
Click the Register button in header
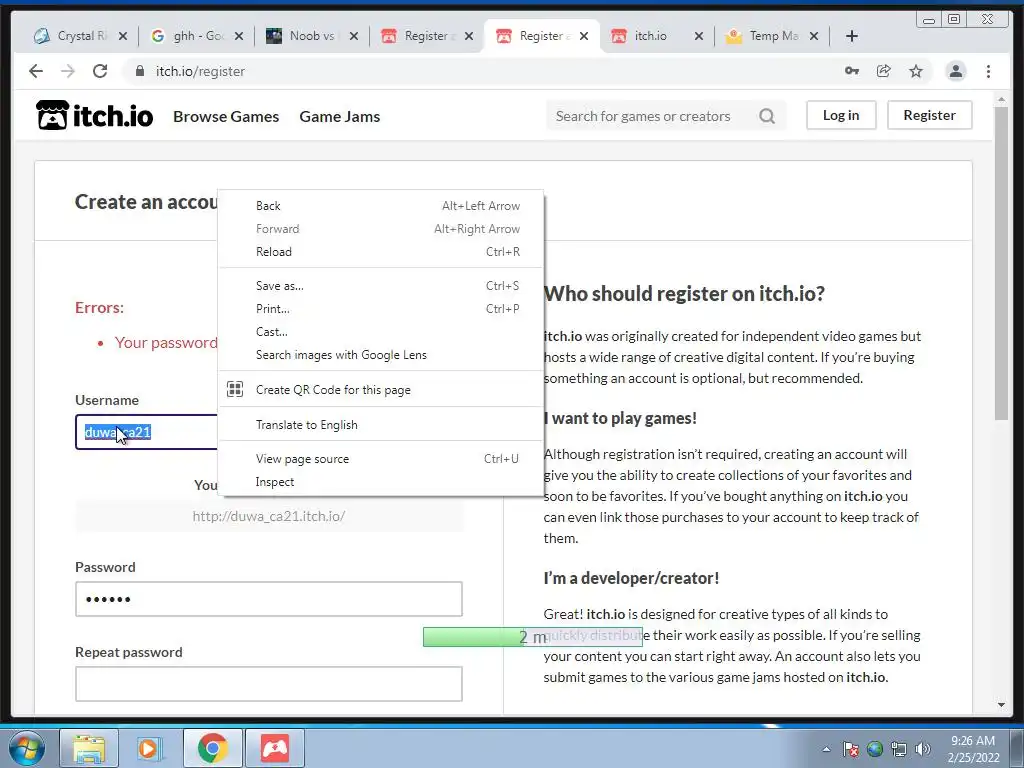pyautogui.click(x=929, y=115)
